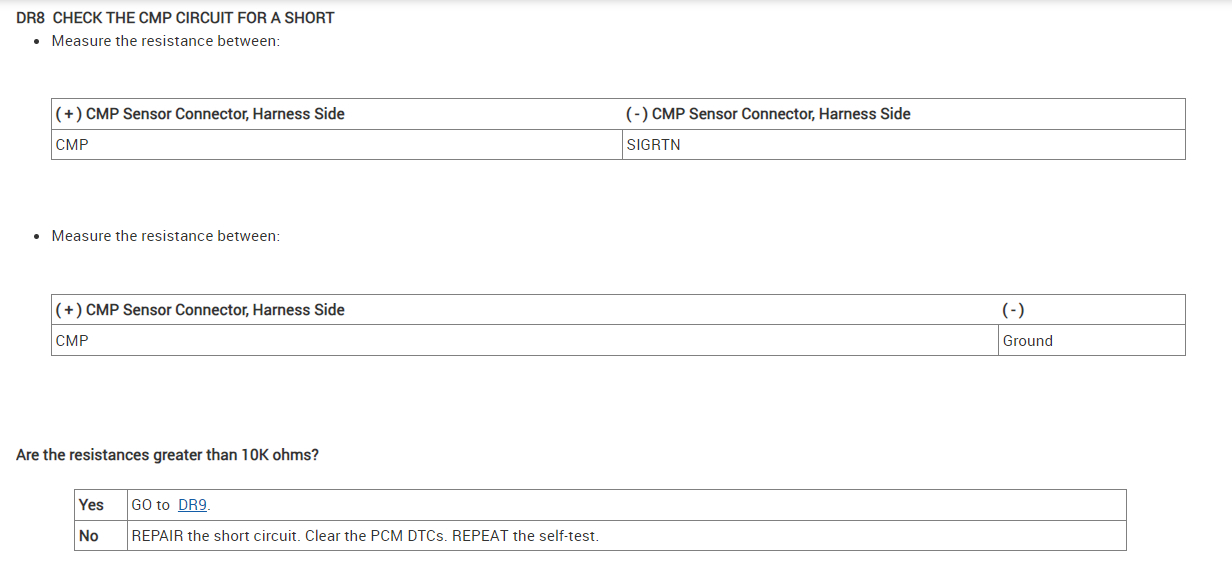The image size is (1232, 579).
Task: Click the second 'Measure the resistance between' line
Action: 165,236
